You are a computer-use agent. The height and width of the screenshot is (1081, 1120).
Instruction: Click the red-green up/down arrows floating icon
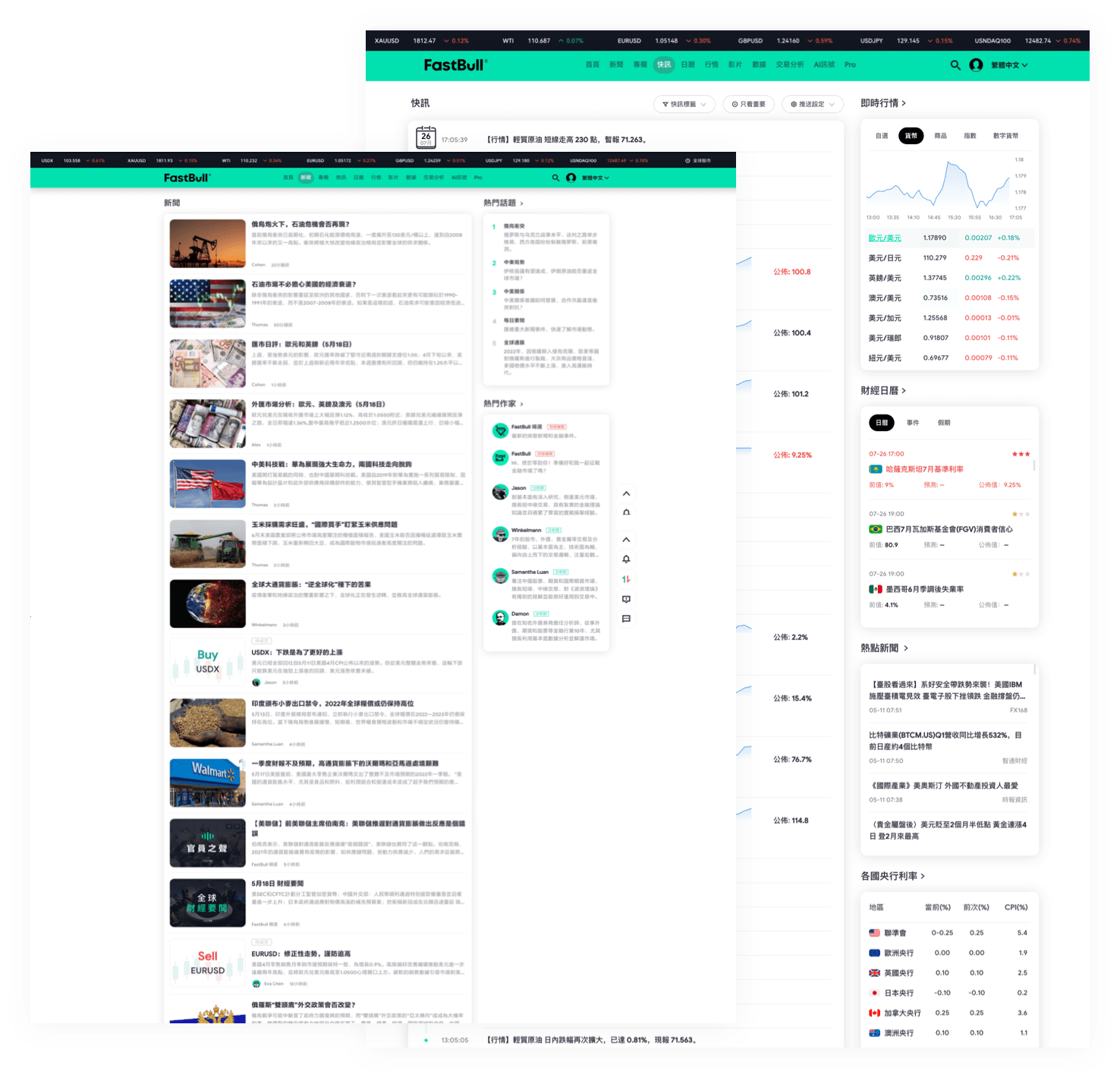626,579
